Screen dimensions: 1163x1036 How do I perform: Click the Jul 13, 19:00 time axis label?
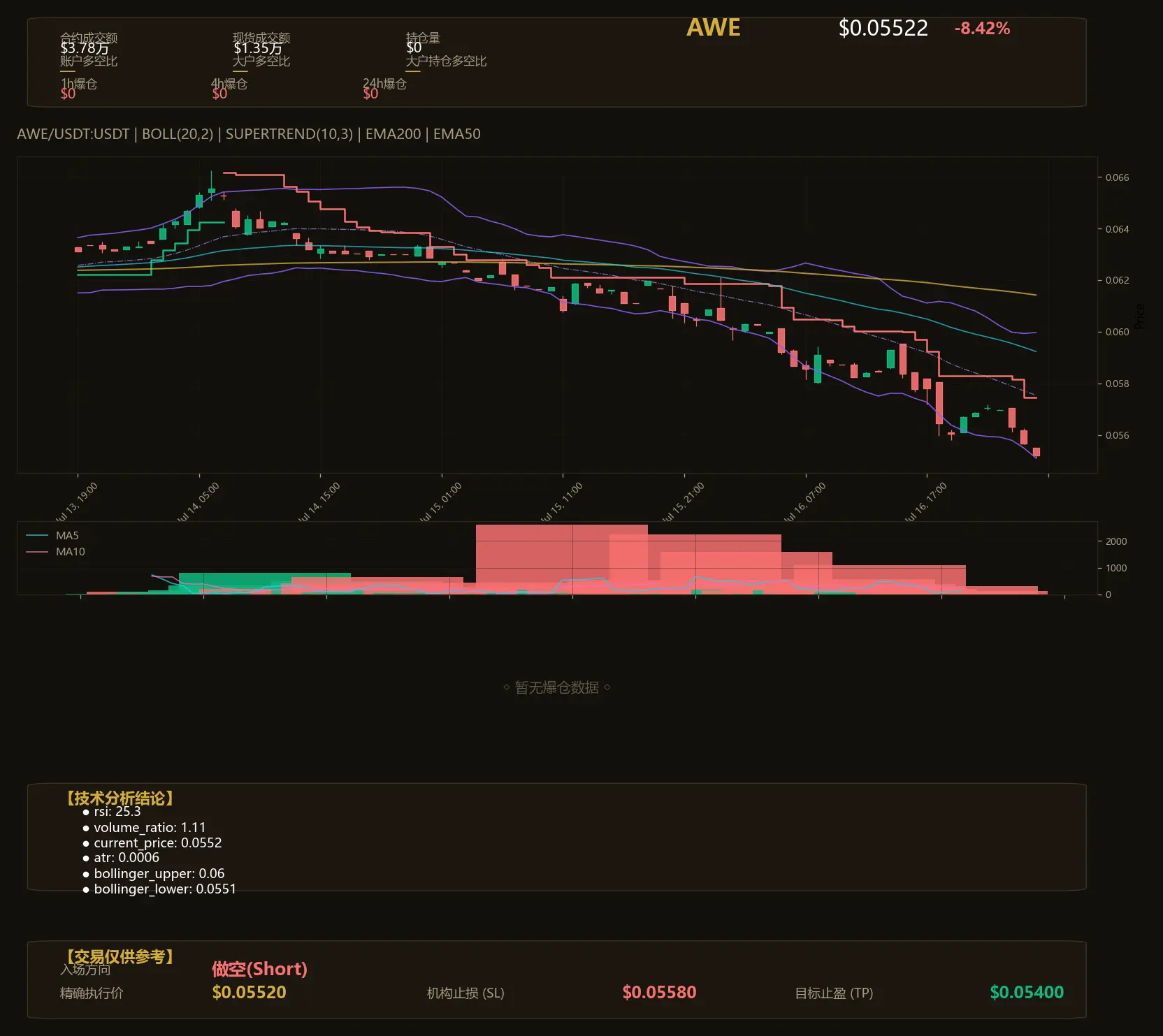click(77, 502)
